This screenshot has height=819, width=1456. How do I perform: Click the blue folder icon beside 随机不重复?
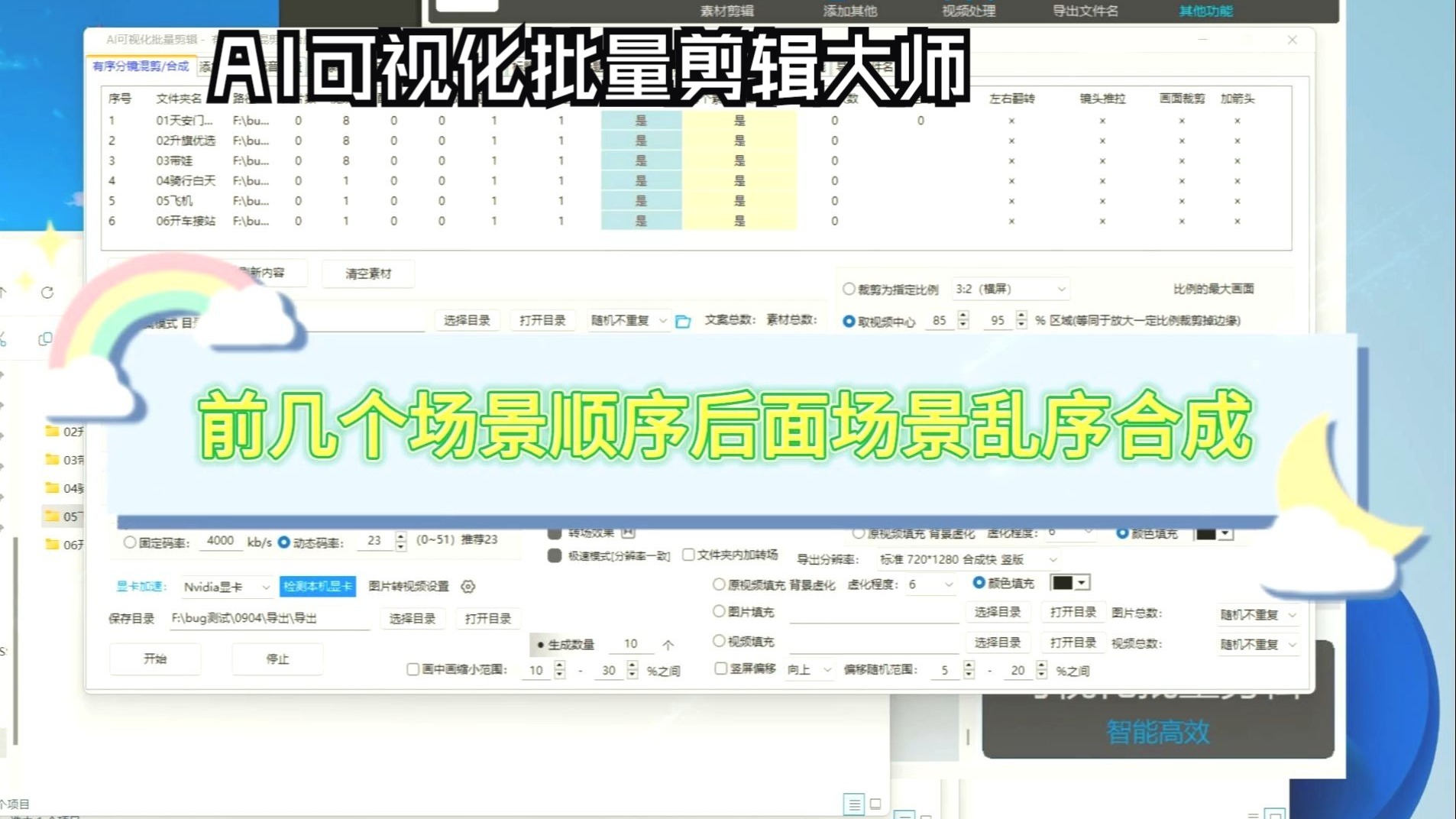[683, 322]
